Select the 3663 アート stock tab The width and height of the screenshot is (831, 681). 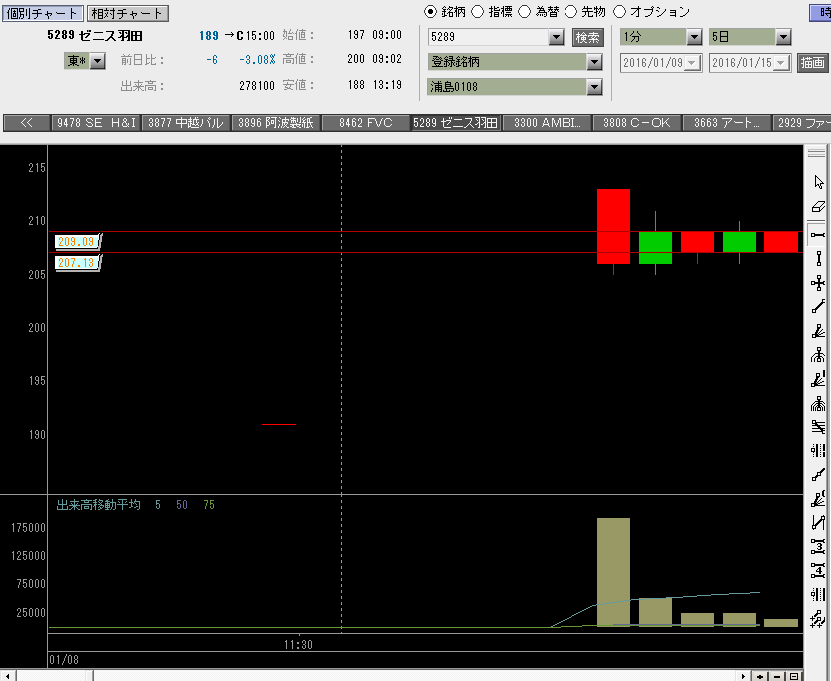point(727,123)
